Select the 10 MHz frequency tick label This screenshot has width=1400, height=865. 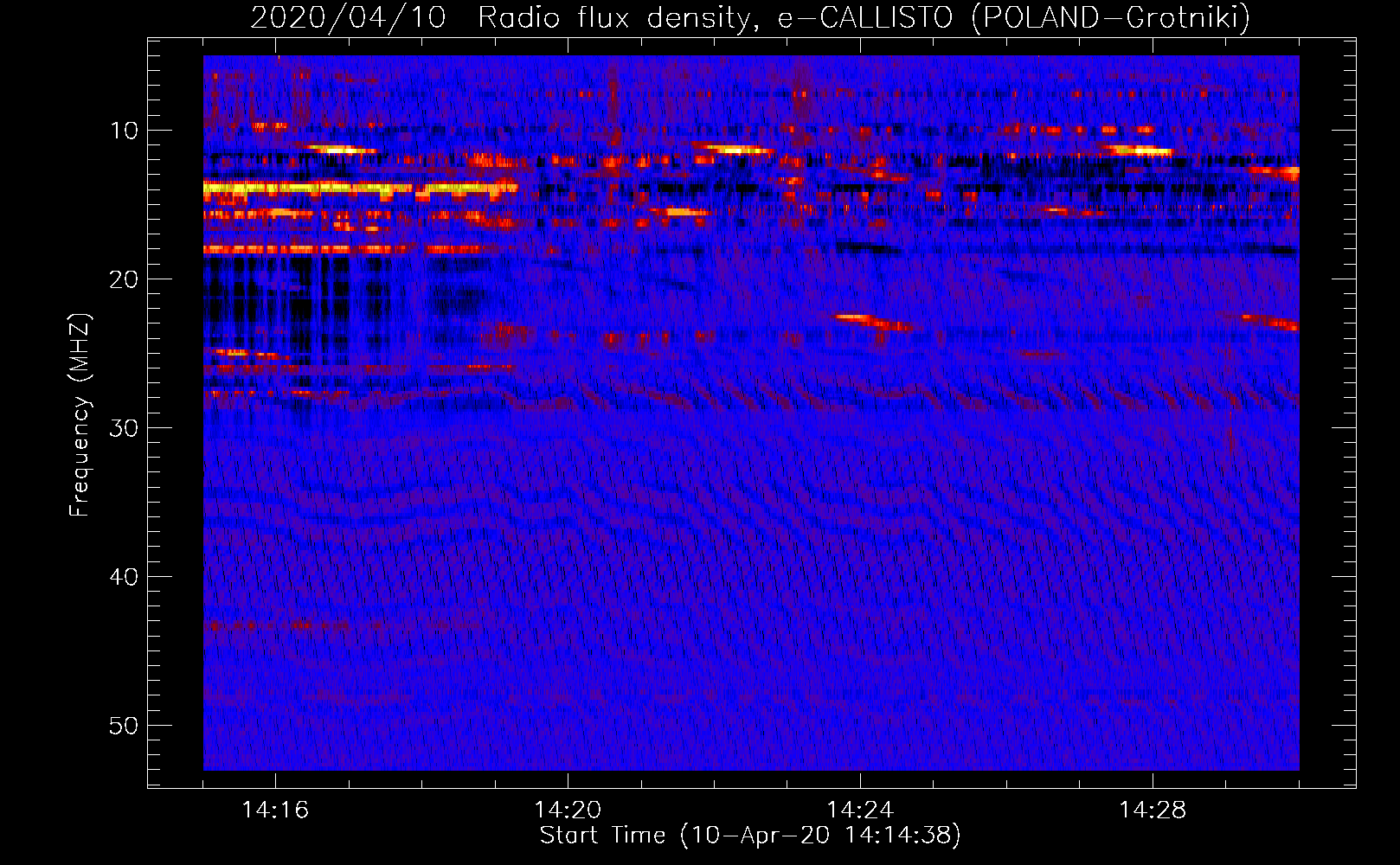click(125, 131)
